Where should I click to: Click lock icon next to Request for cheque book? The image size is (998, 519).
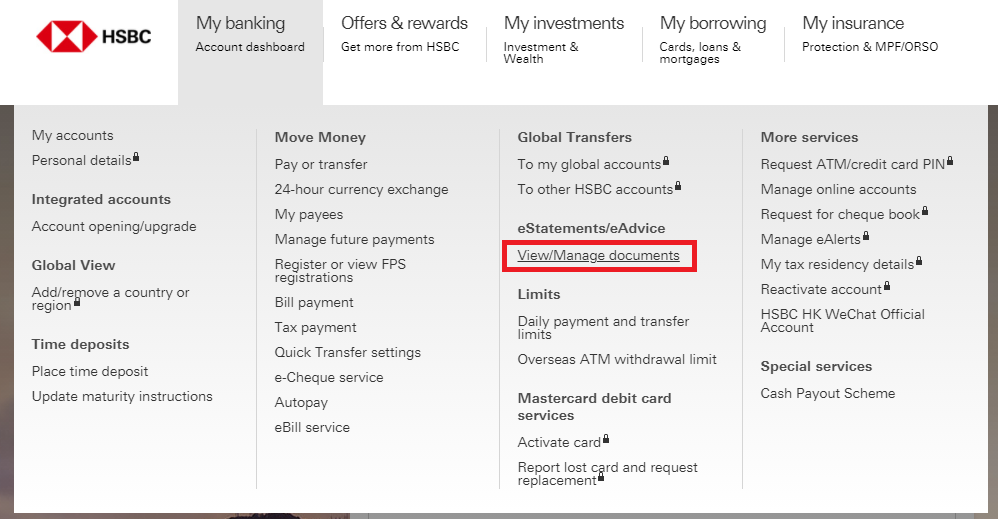pos(925,211)
